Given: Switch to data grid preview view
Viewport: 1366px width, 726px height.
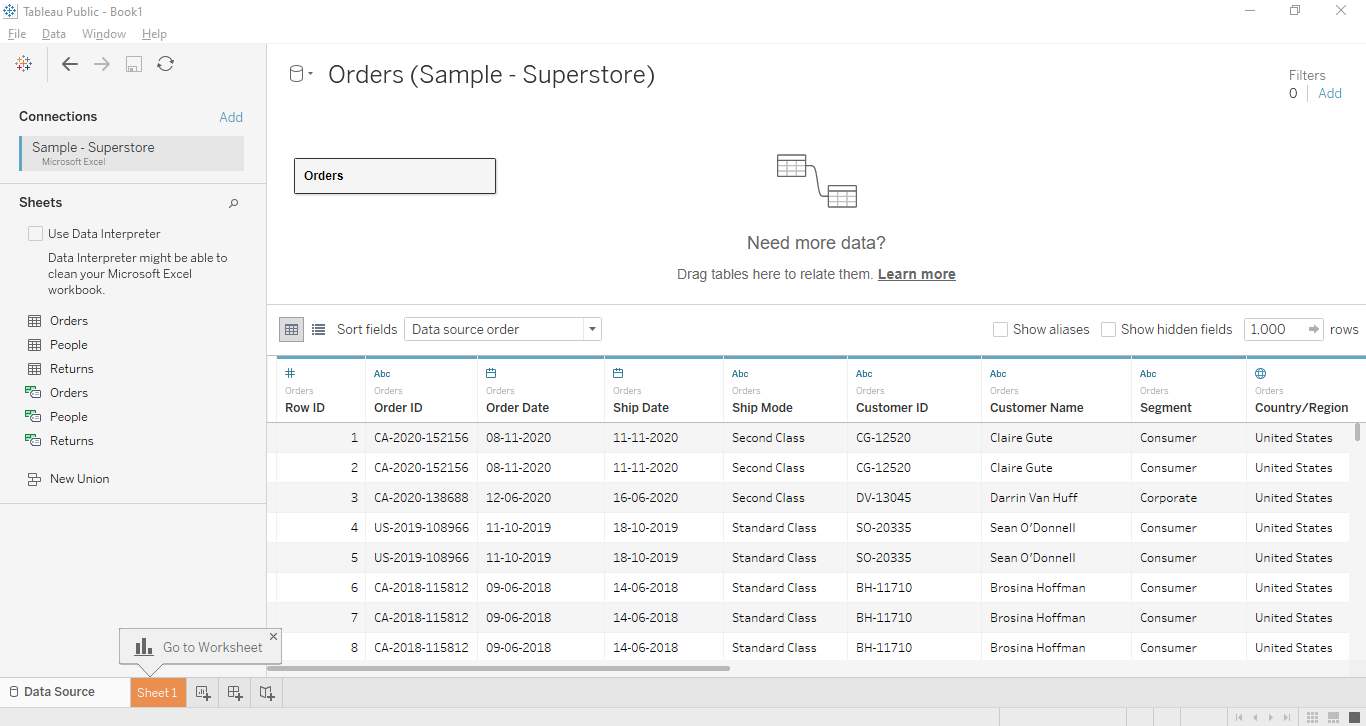Looking at the screenshot, I should [x=291, y=329].
